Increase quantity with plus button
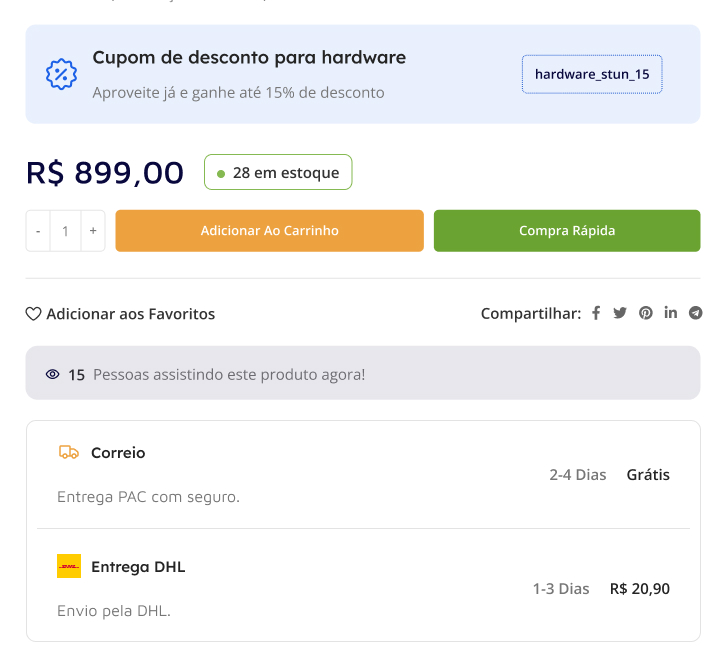The width and height of the screenshot is (728, 667). (93, 231)
